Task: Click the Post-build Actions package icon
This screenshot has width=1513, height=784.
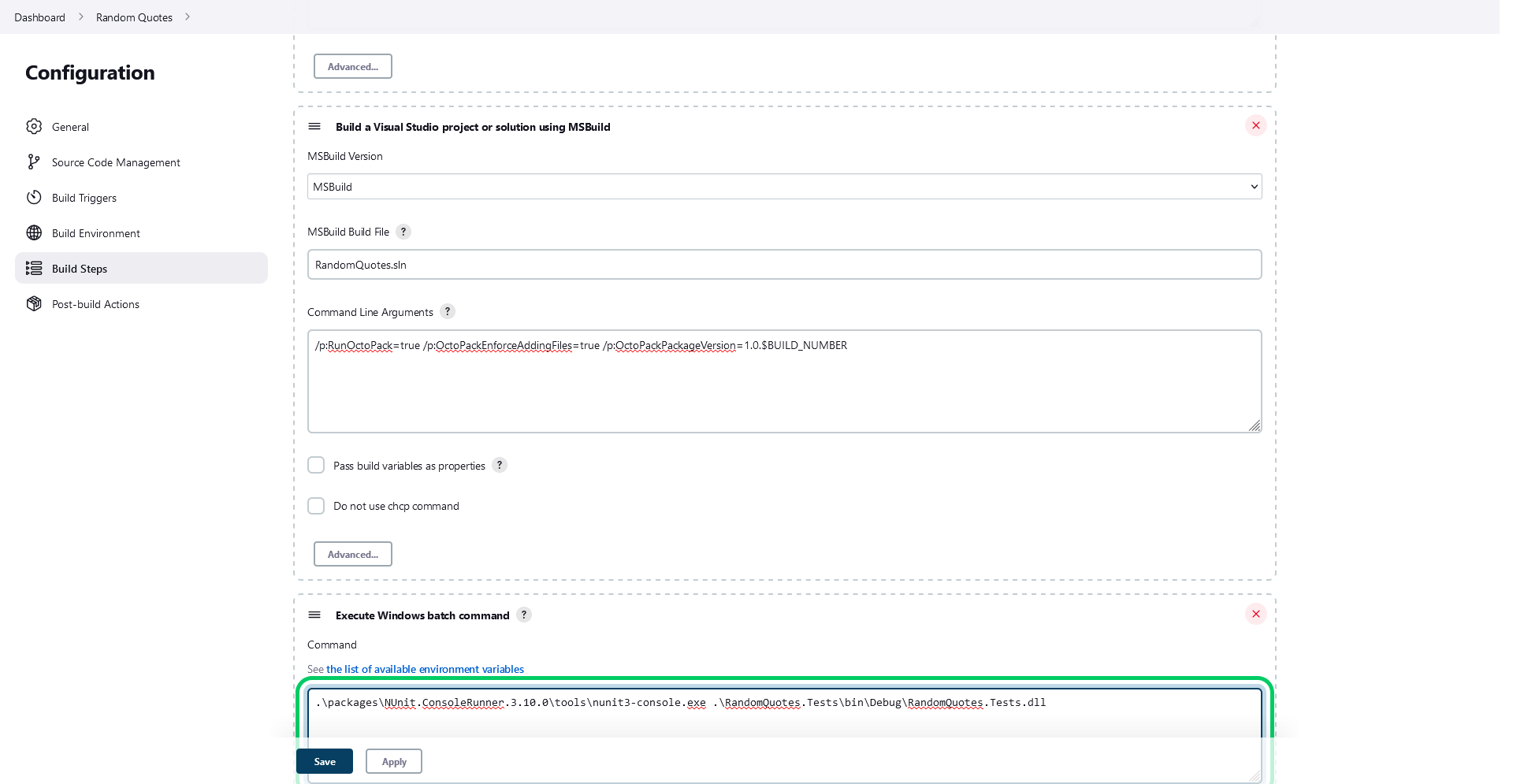Action: pyautogui.click(x=34, y=303)
